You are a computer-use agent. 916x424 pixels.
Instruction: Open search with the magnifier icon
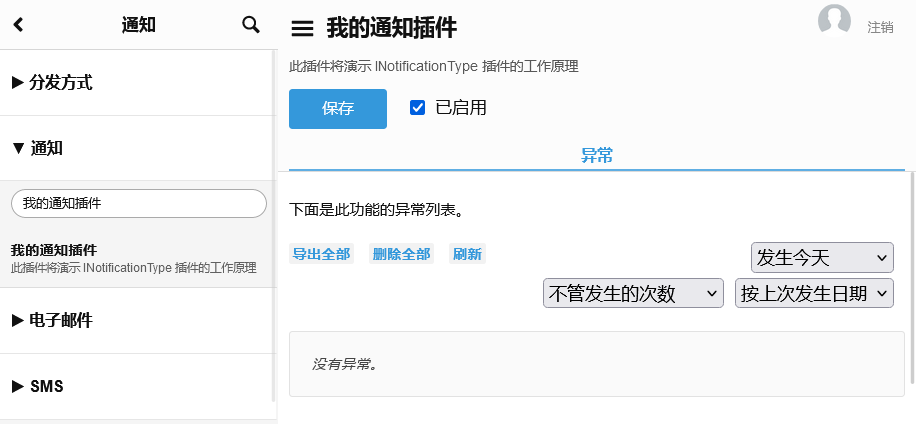pyautogui.click(x=251, y=25)
